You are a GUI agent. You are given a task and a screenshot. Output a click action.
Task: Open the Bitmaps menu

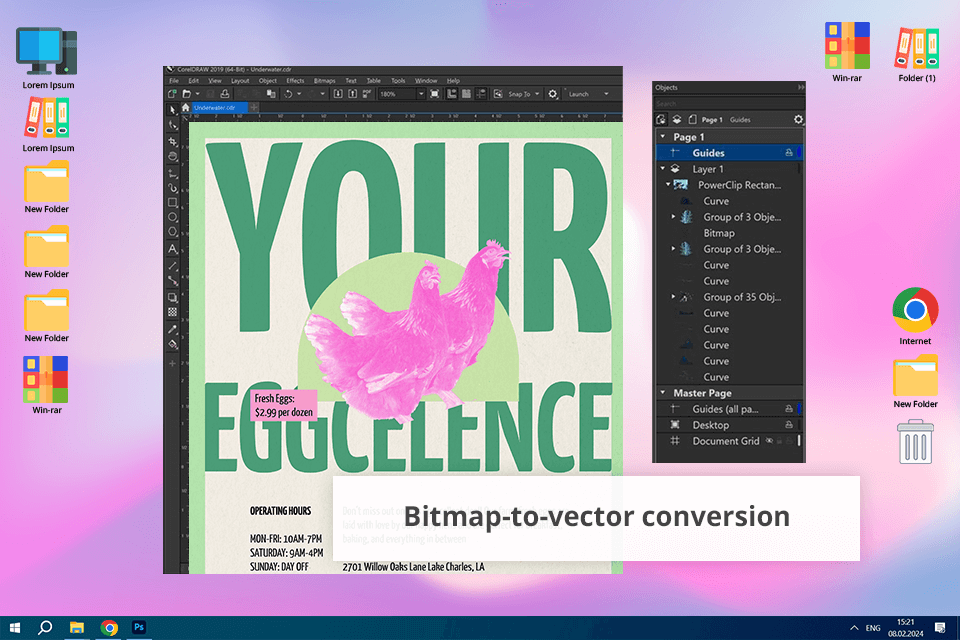pos(324,80)
